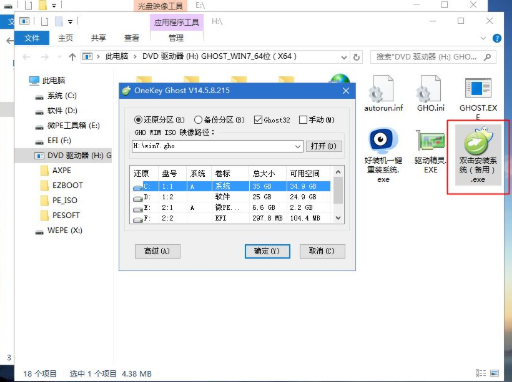Open the 管理 ribbon tab
This screenshot has width=512, height=382.
pyautogui.click(x=176, y=38)
